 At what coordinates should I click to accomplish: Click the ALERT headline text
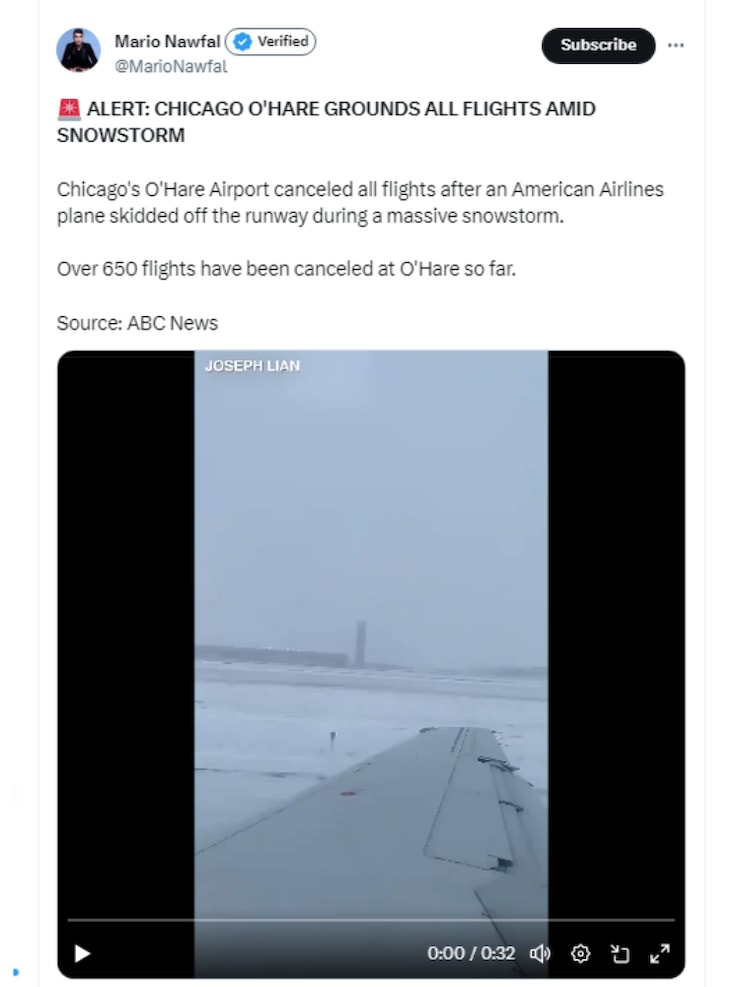(326, 122)
